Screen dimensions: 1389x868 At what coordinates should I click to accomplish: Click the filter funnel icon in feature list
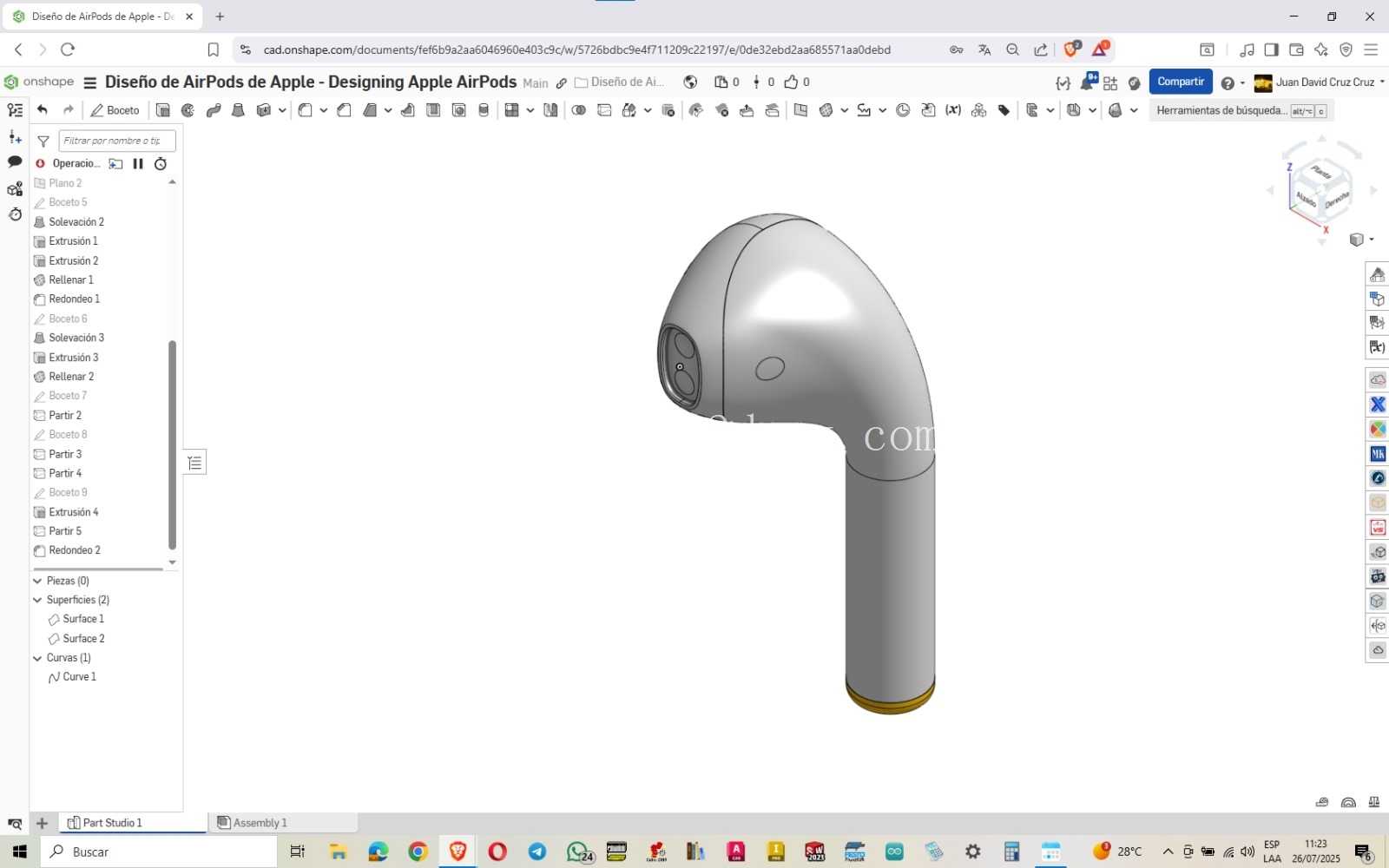click(43, 141)
